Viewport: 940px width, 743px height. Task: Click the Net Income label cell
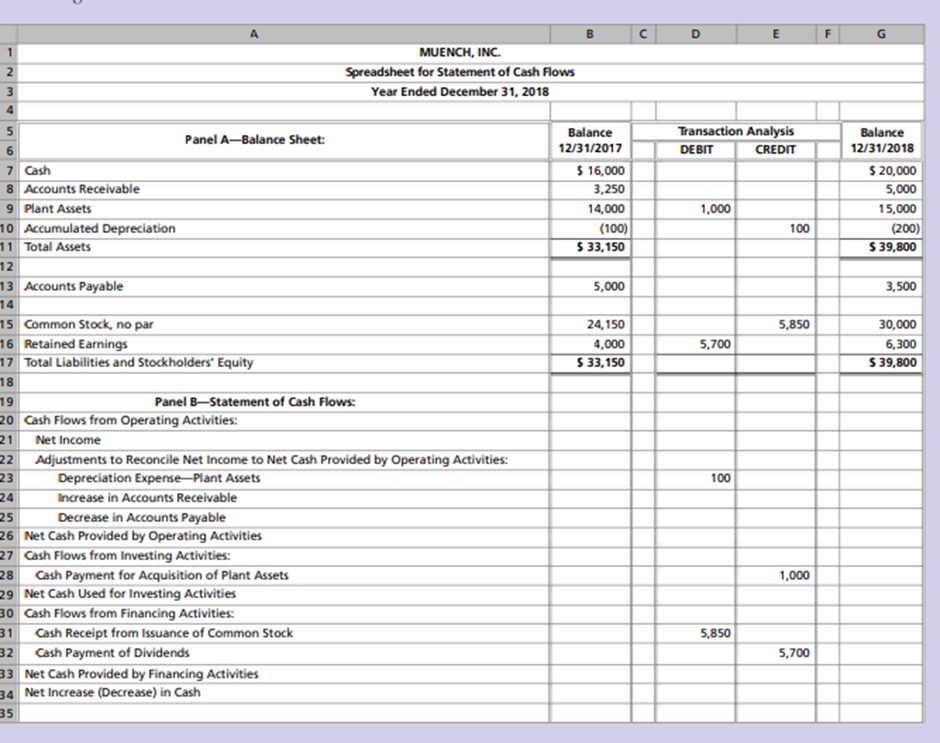[68, 439]
